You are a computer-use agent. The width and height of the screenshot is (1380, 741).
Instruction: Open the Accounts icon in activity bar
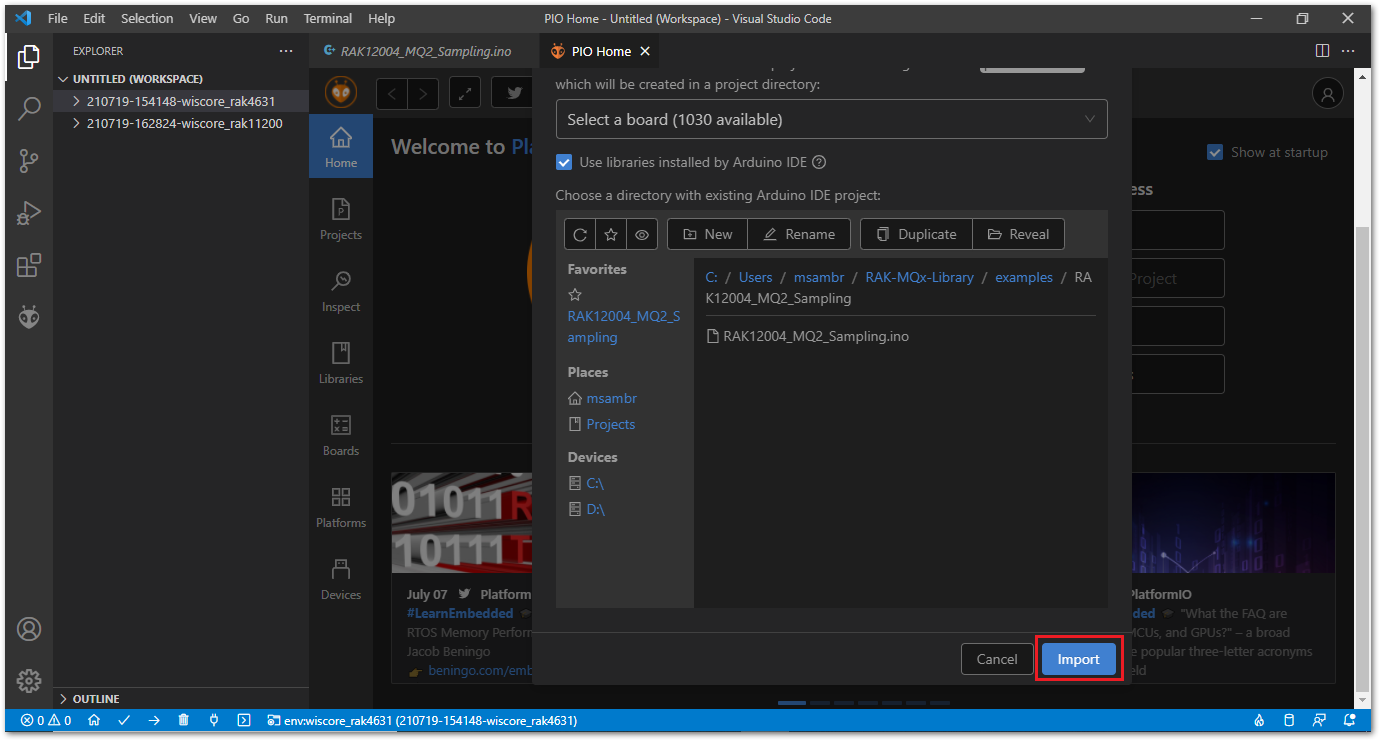(29, 629)
